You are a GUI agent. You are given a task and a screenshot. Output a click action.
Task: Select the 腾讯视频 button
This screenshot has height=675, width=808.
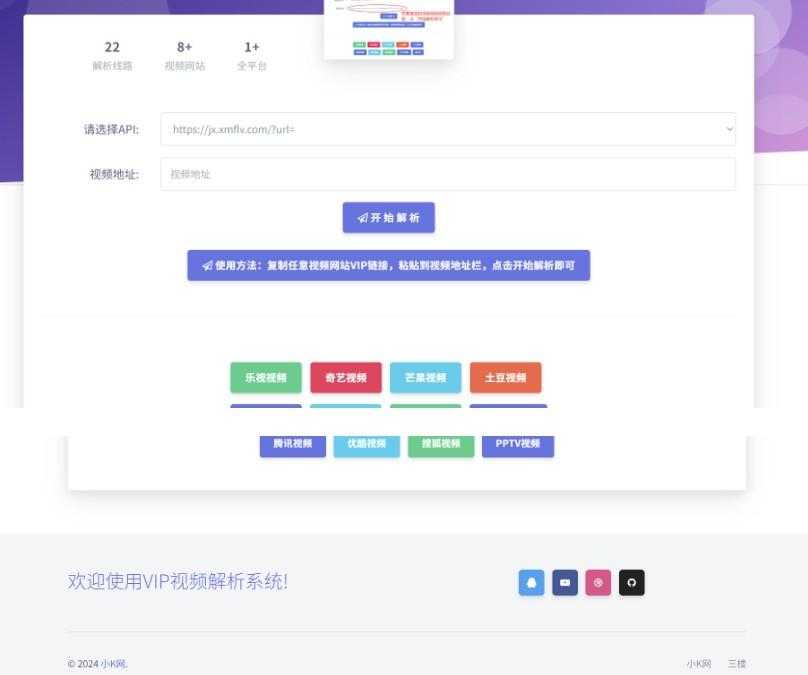pos(290,445)
